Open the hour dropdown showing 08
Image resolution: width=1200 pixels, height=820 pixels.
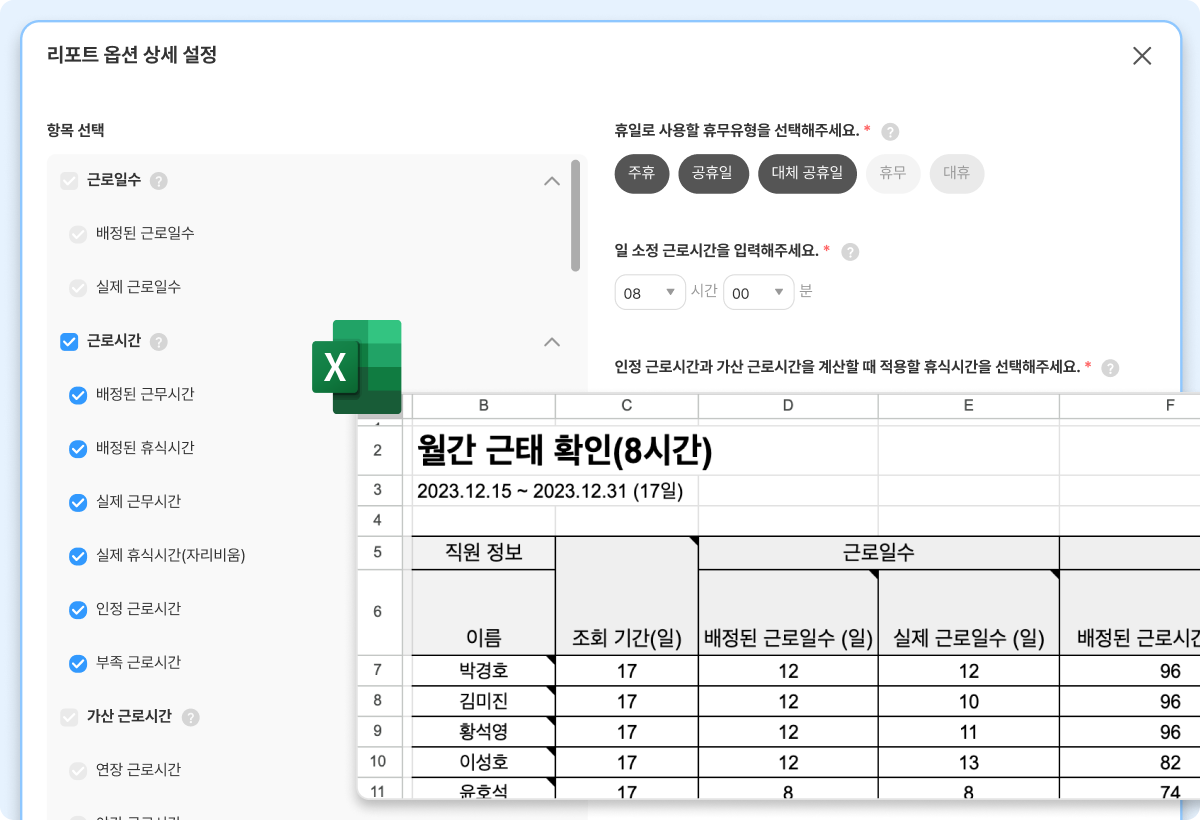point(650,292)
